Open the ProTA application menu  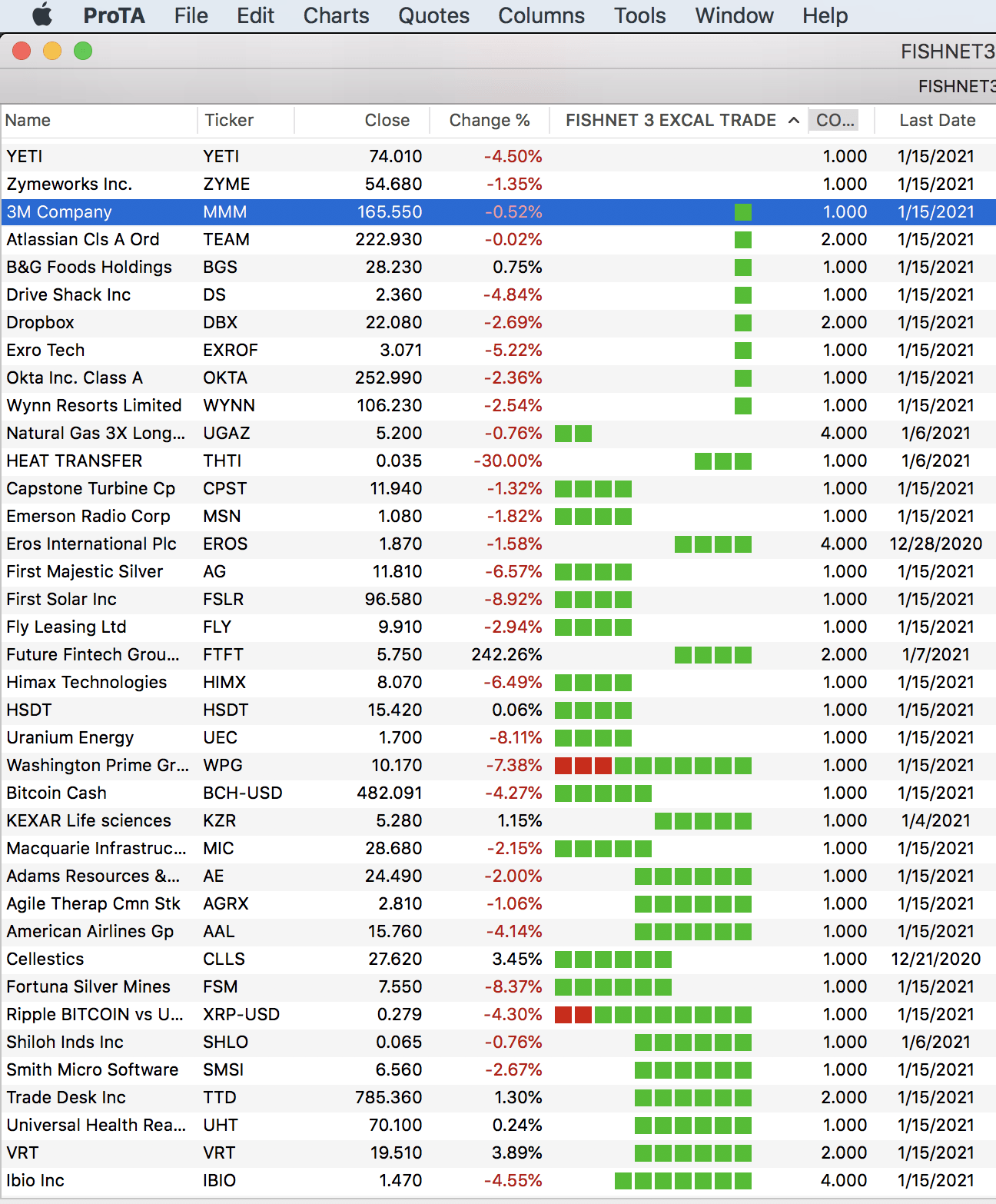pos(114,15)
